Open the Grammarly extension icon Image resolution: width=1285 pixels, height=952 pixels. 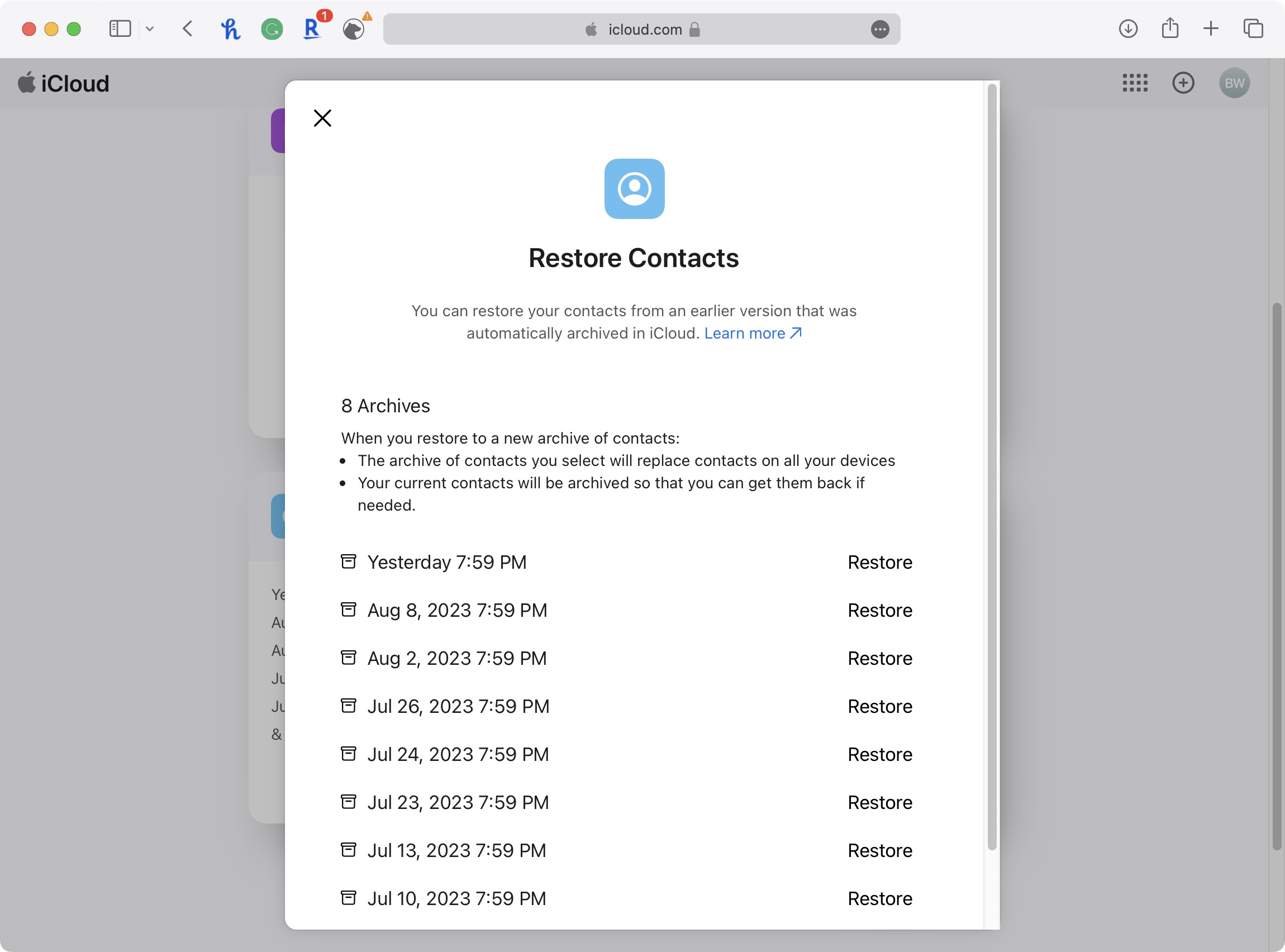[x=272, y=29]
